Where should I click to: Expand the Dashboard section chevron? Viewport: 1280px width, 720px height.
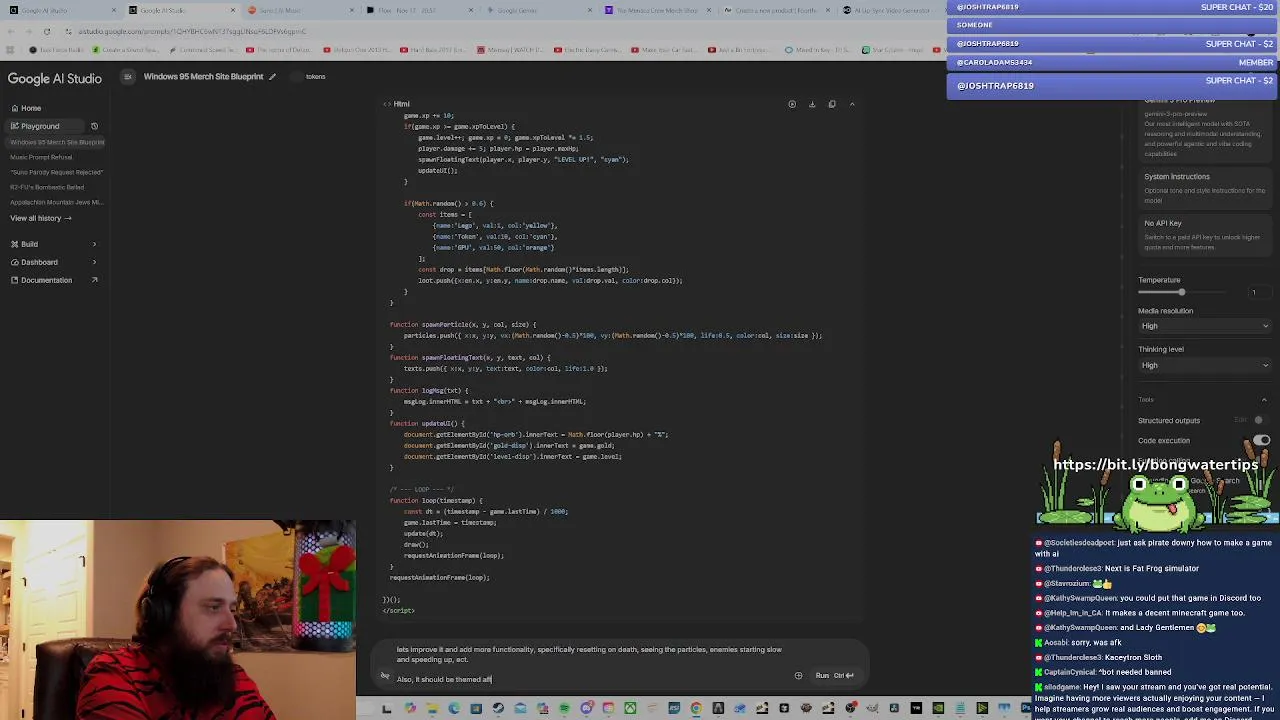click(94, 262)
